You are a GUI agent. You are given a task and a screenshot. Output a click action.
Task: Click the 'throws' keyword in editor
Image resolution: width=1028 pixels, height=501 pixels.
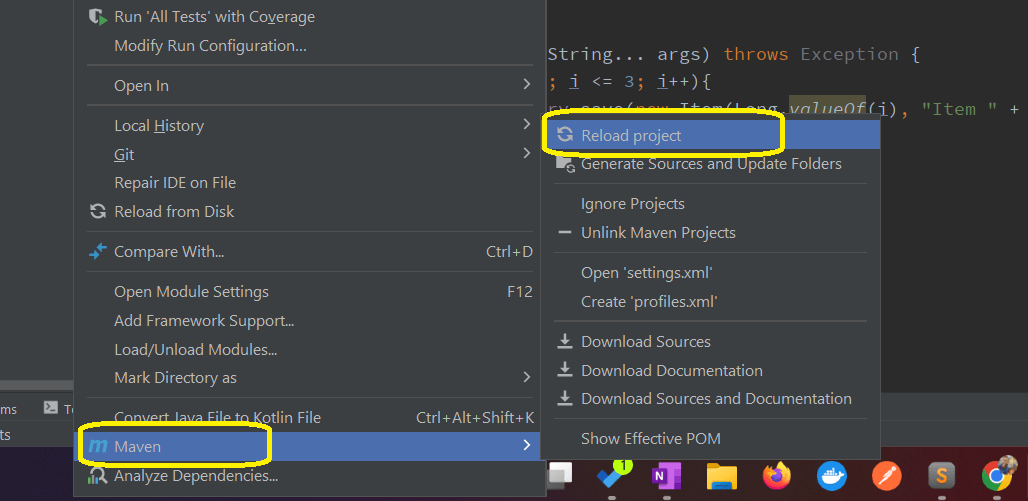point(756,54)
